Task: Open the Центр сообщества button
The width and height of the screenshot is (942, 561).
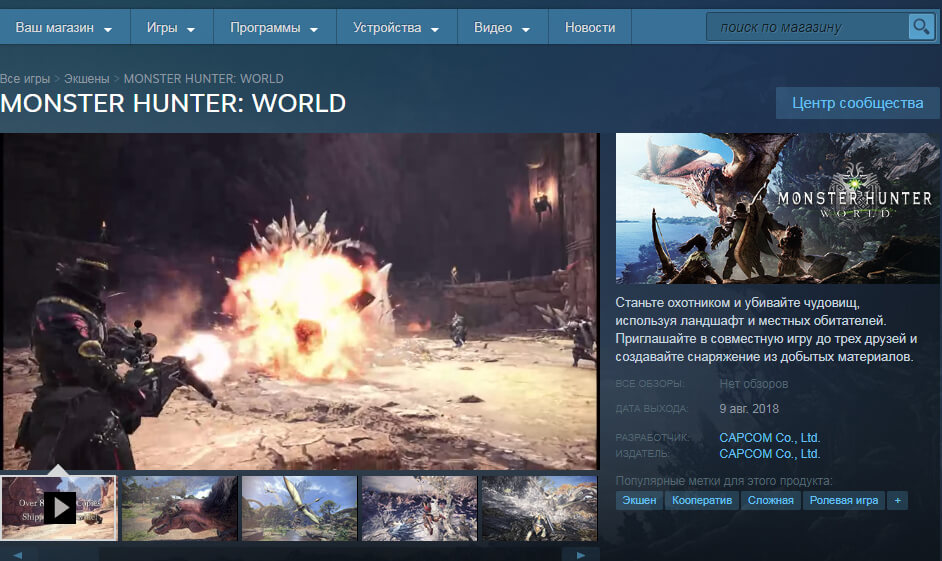Action: click(x=857, y=103)
